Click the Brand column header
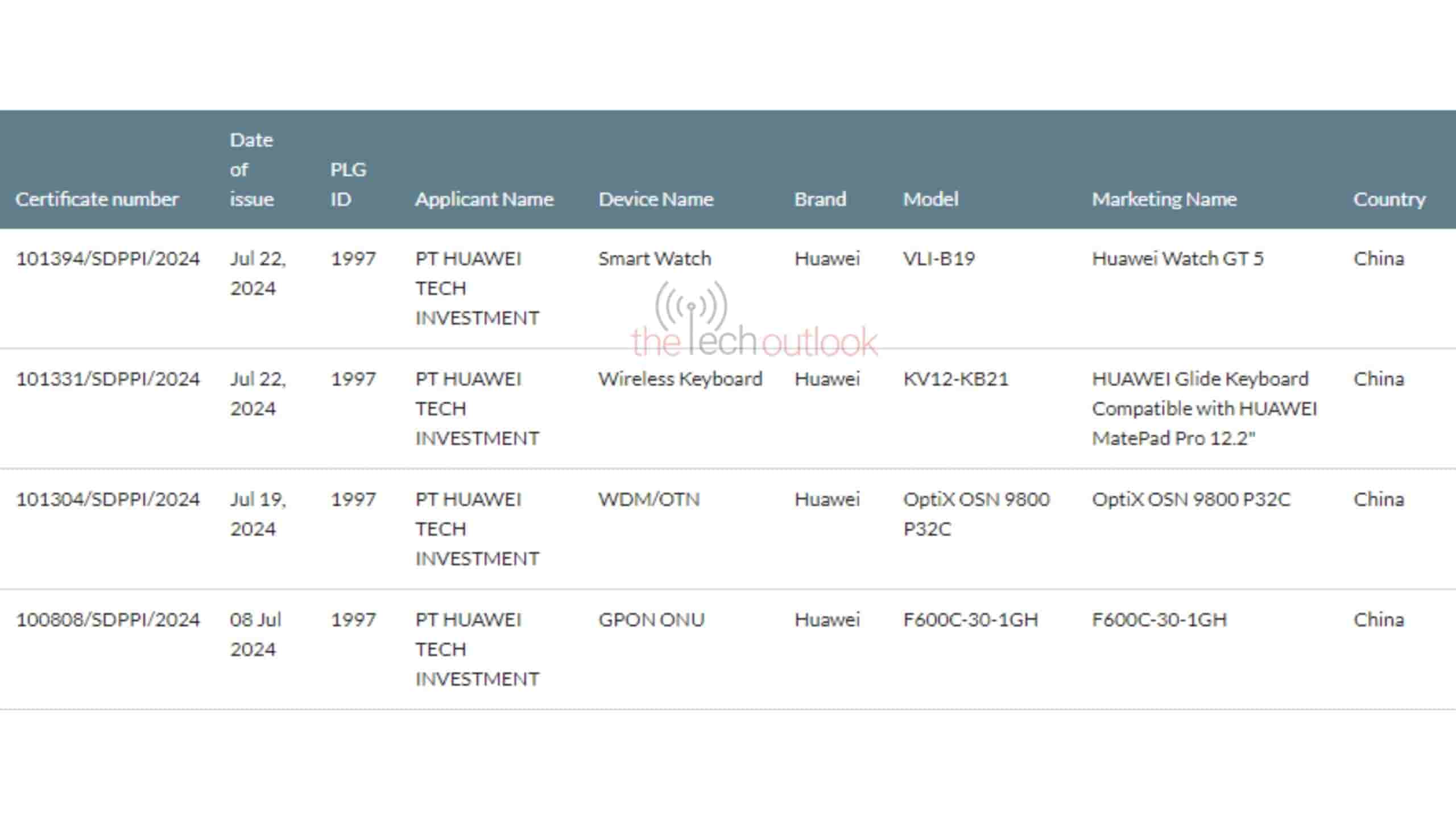This screenshot has width=1456, height=819. [820, 199]
